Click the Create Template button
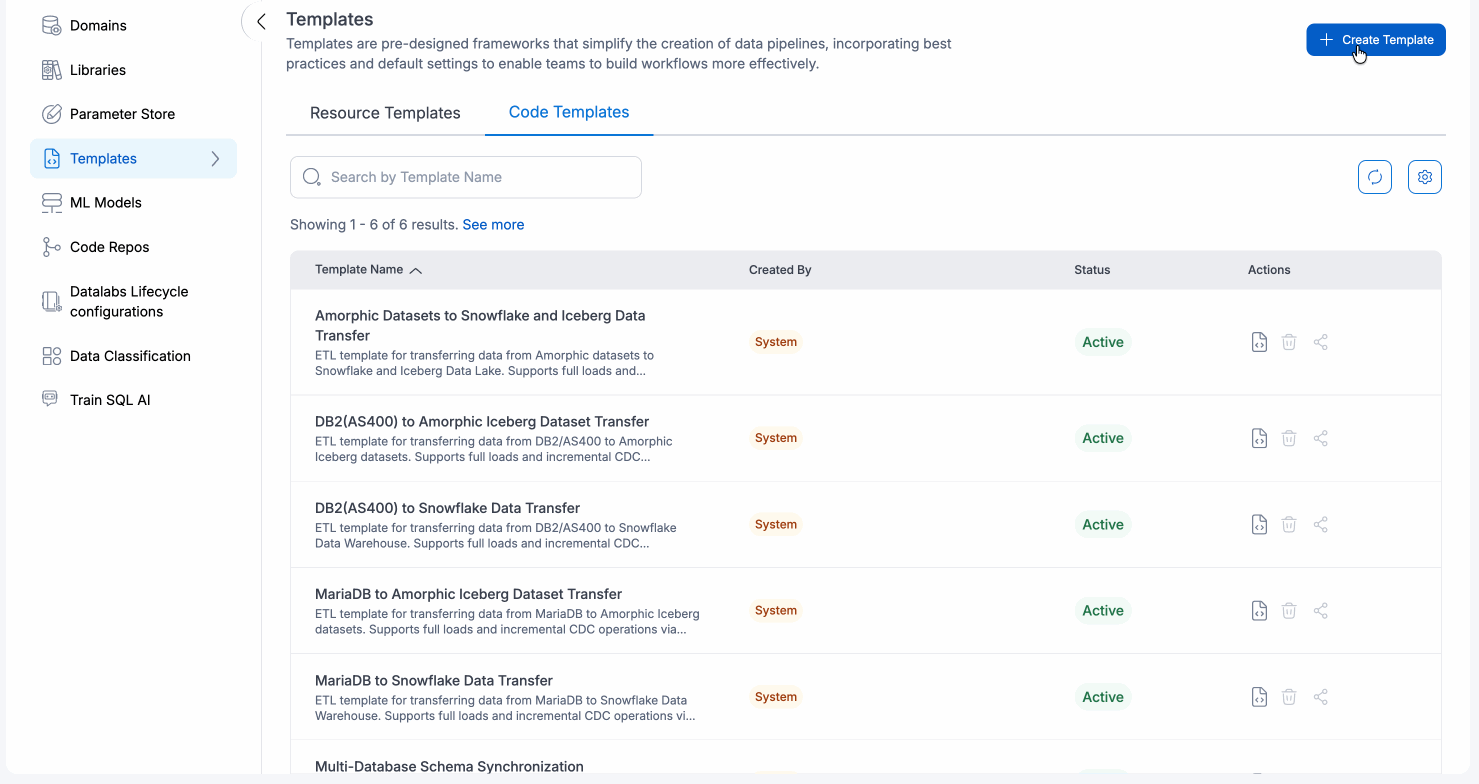 coord(1375,40)
